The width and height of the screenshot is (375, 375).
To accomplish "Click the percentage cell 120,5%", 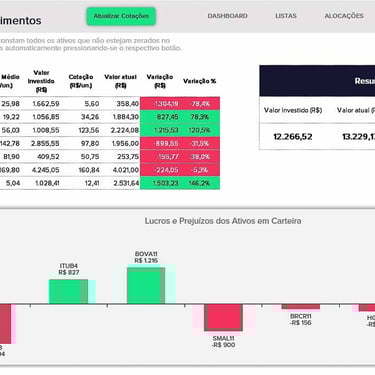I will tap(200, 130).
